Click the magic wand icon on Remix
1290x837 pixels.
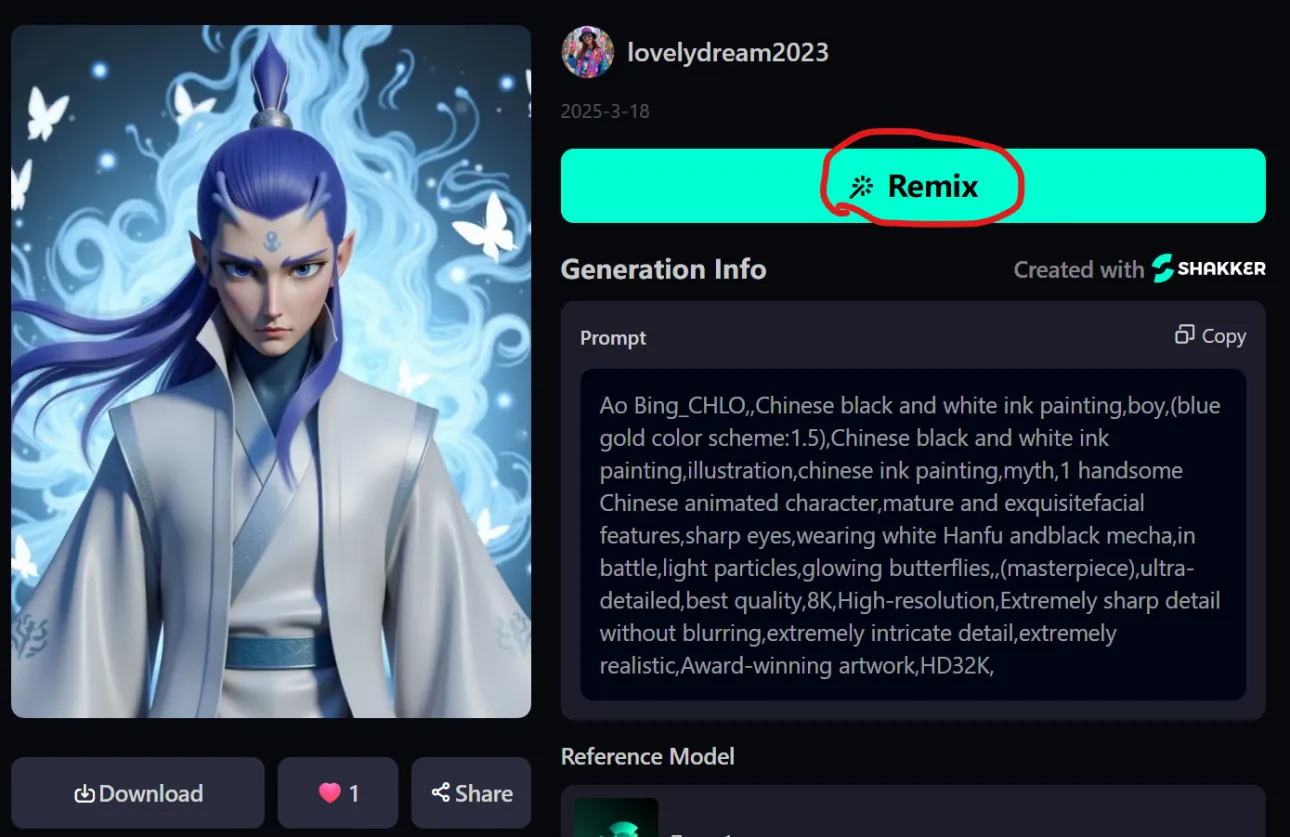click(x=861, y=187)
